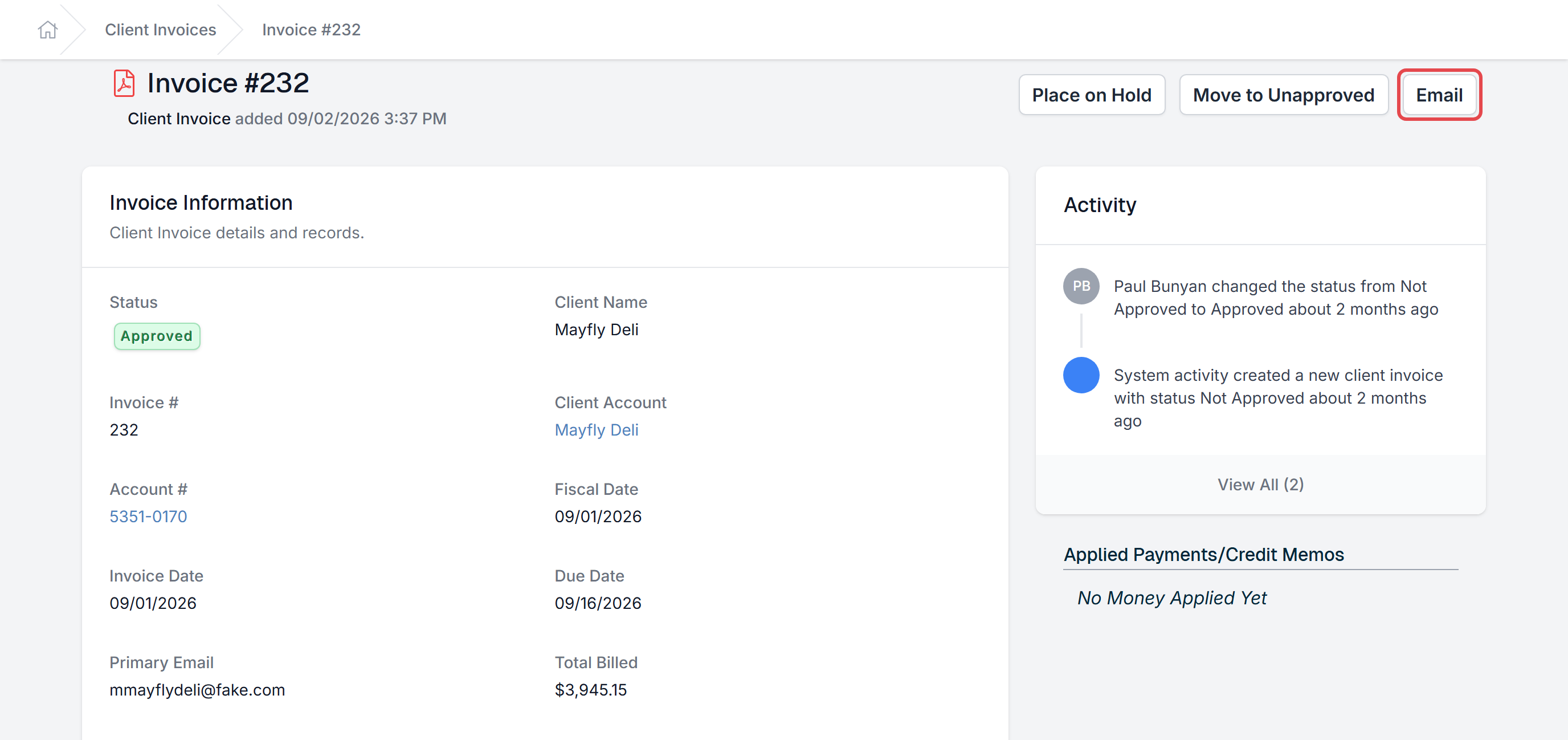Click the Approved status badge
Viewport: 1568px width, 740px height.
click(x=157, y=336)
